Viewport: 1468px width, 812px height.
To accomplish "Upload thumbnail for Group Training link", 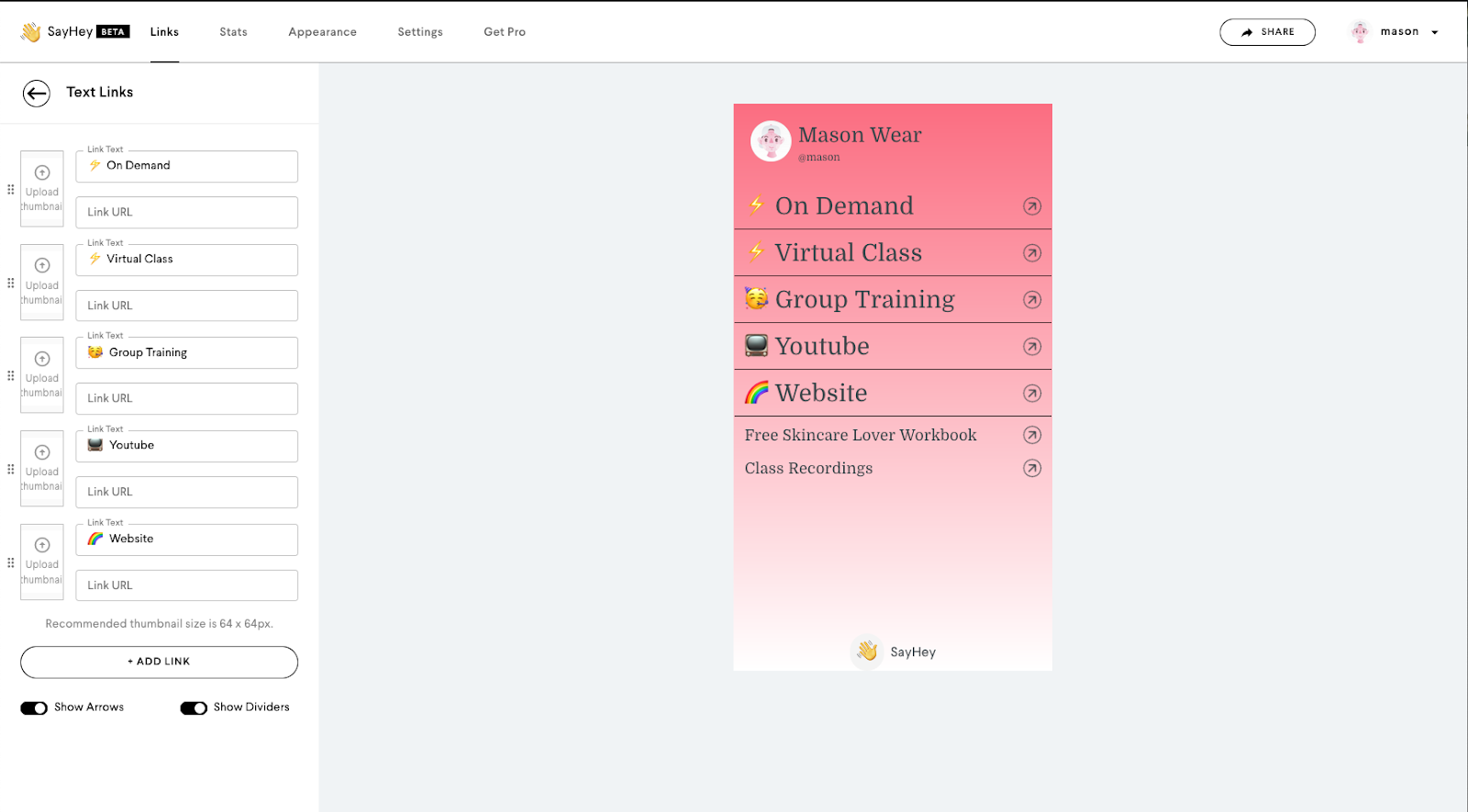I will click(42, 374).
